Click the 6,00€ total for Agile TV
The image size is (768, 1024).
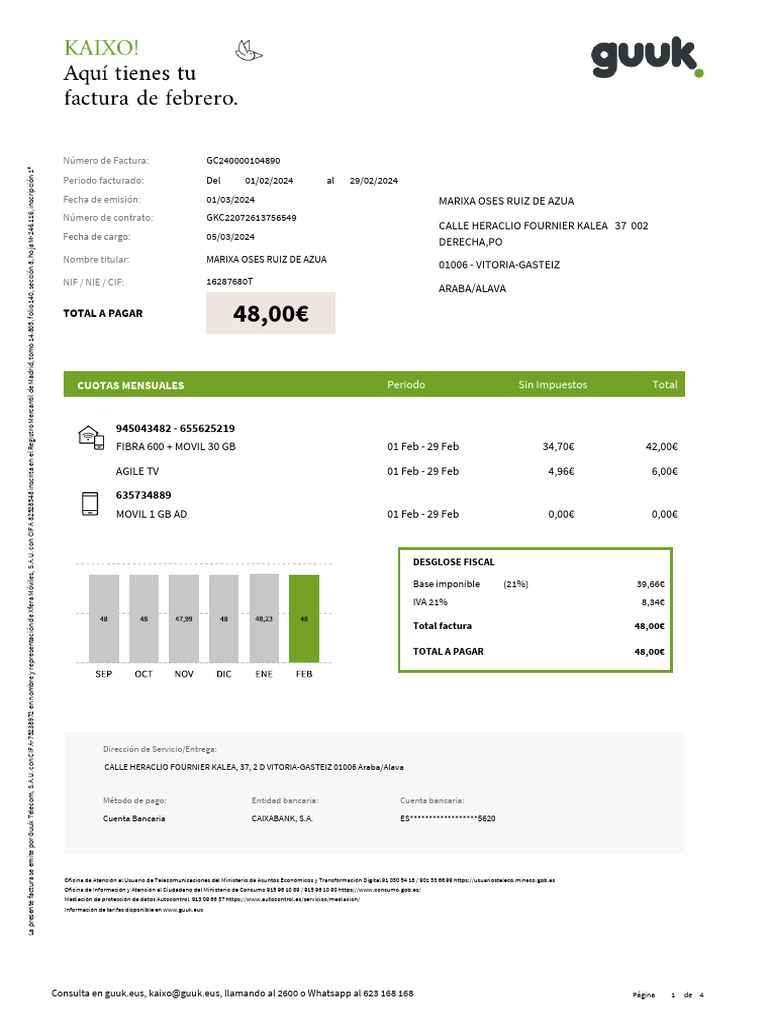665,472
